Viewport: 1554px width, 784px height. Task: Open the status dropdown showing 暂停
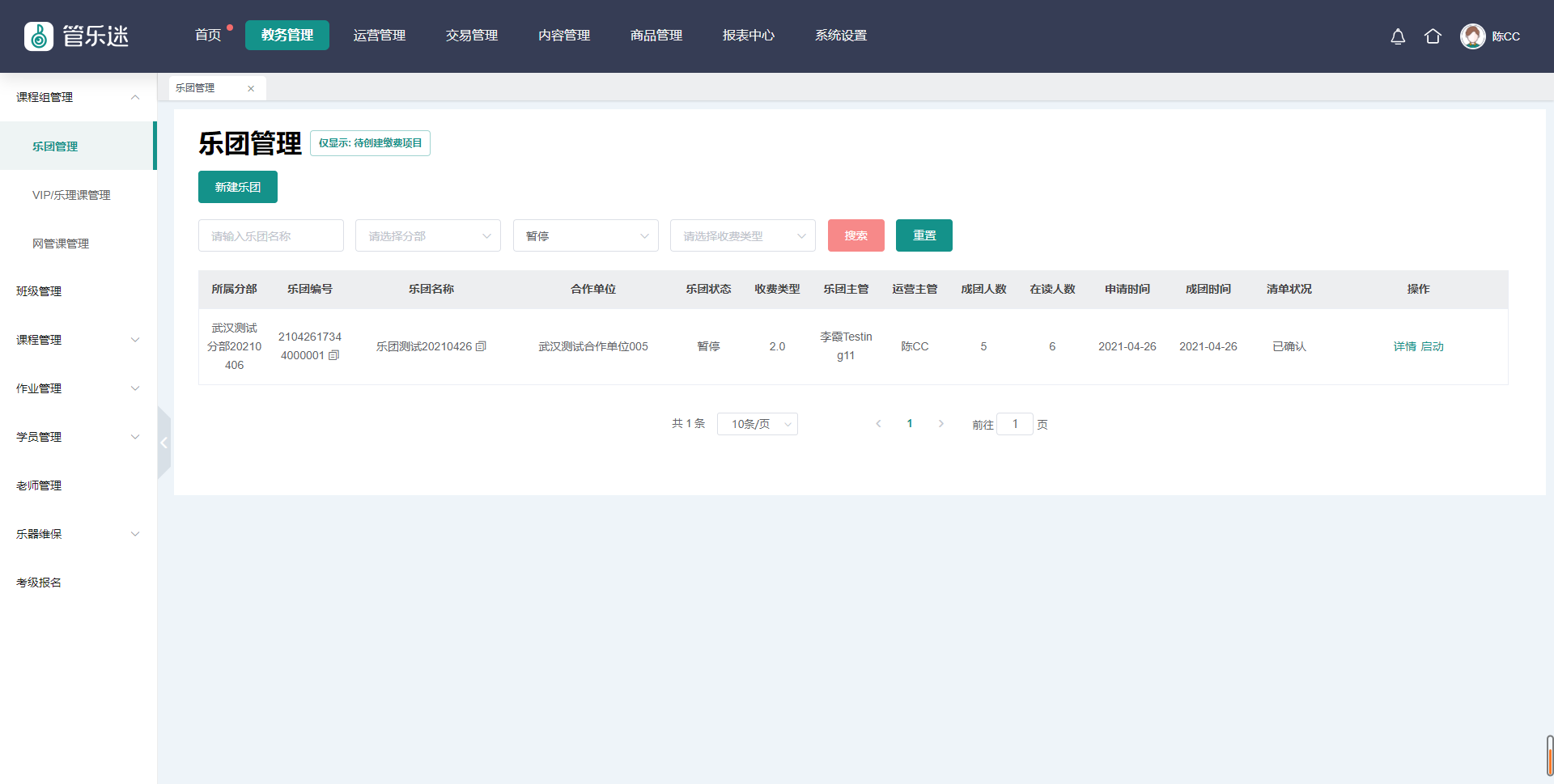(x=585, y=236)
